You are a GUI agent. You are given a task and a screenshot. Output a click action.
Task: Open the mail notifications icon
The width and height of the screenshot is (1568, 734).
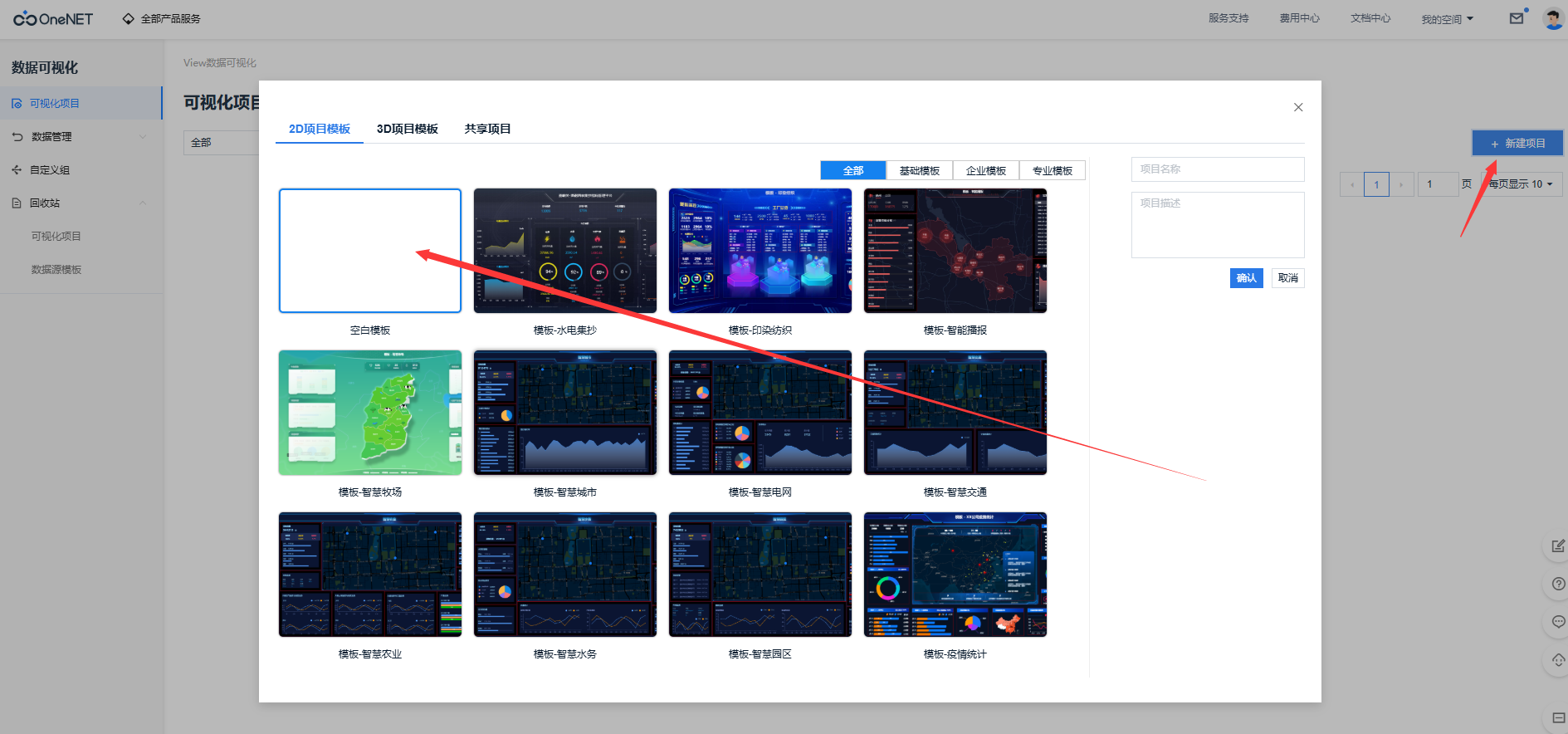1516,18
